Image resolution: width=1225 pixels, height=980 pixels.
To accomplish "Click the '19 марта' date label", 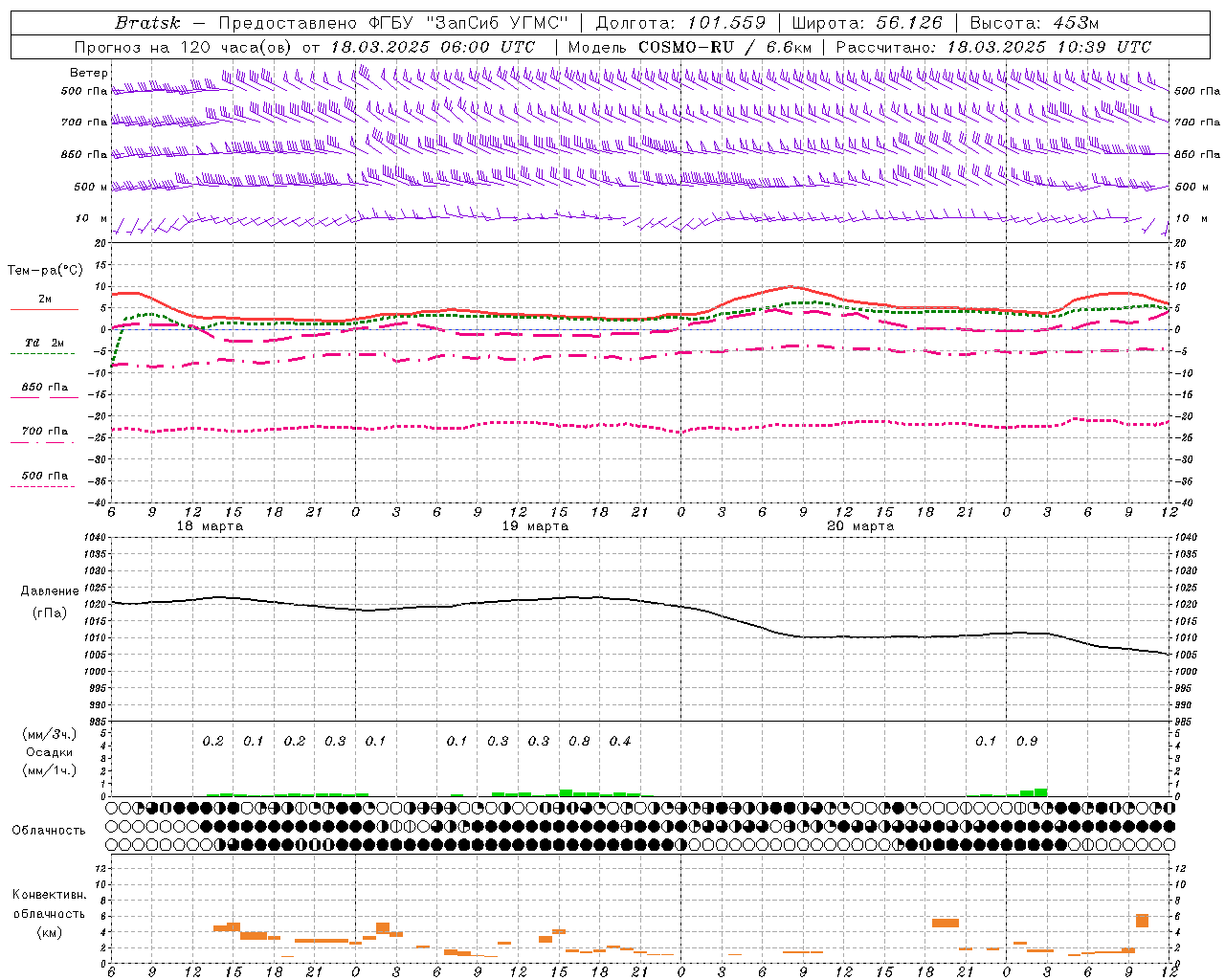I will [x=536, y=526].
